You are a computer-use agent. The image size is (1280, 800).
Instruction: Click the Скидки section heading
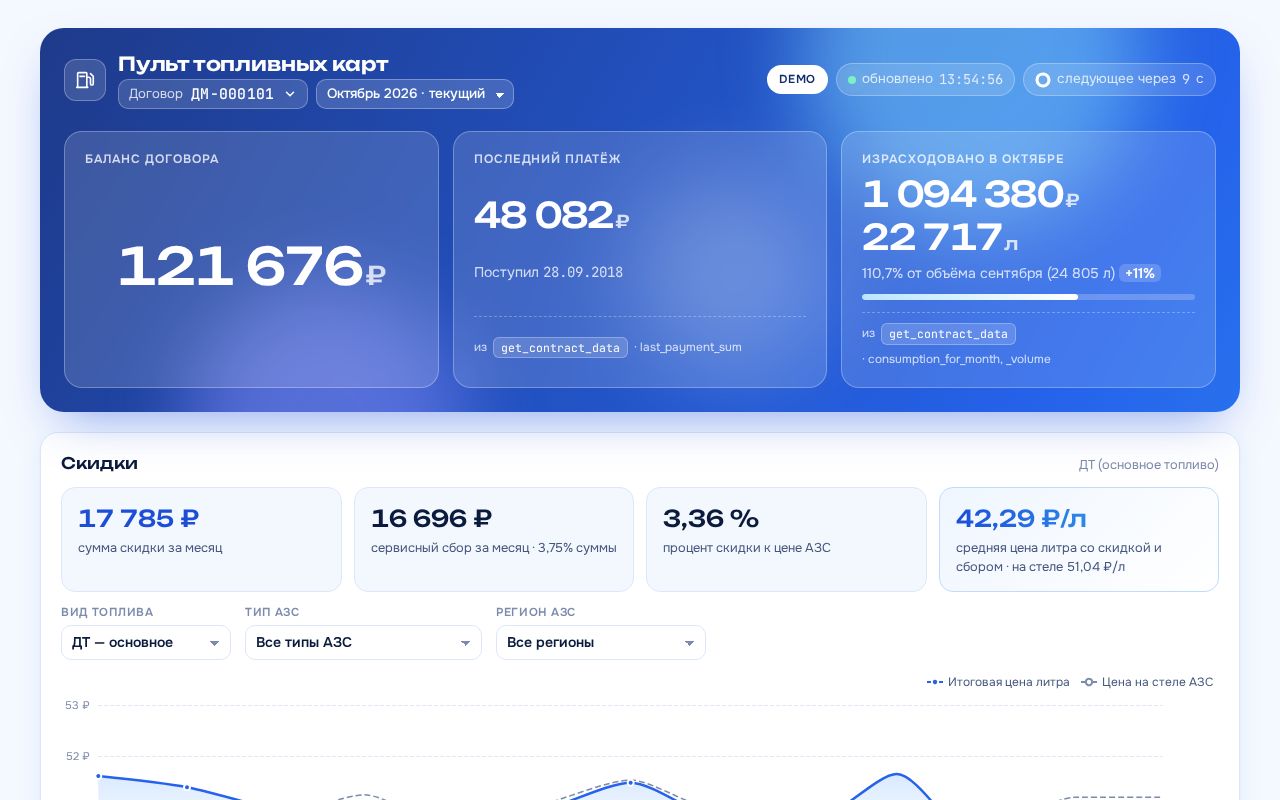click(99, 463)
